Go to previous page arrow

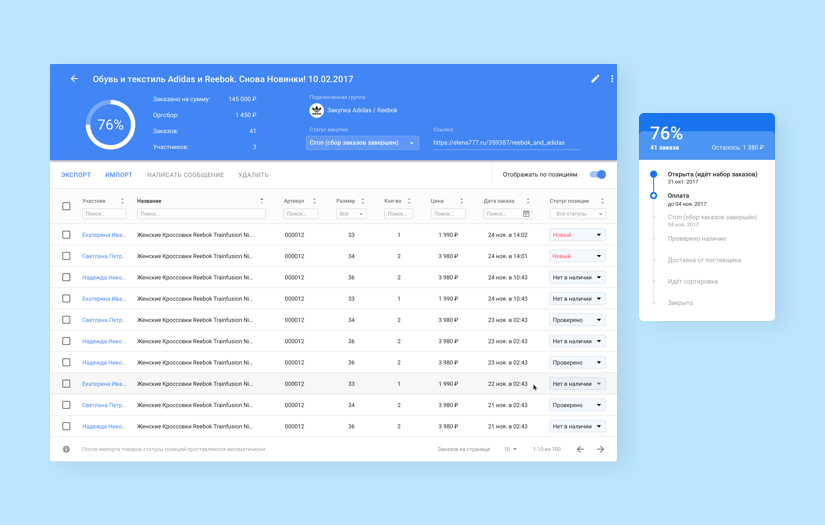point(580,449)
